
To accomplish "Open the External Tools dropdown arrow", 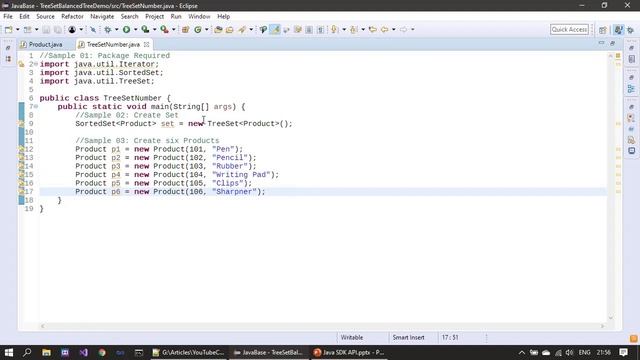I will (x=173, y=29).
